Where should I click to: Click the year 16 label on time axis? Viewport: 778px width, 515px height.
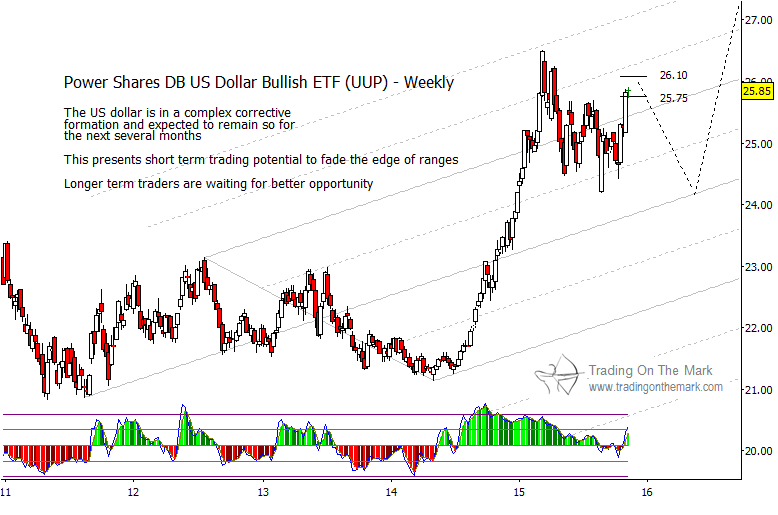coord(647,492)
